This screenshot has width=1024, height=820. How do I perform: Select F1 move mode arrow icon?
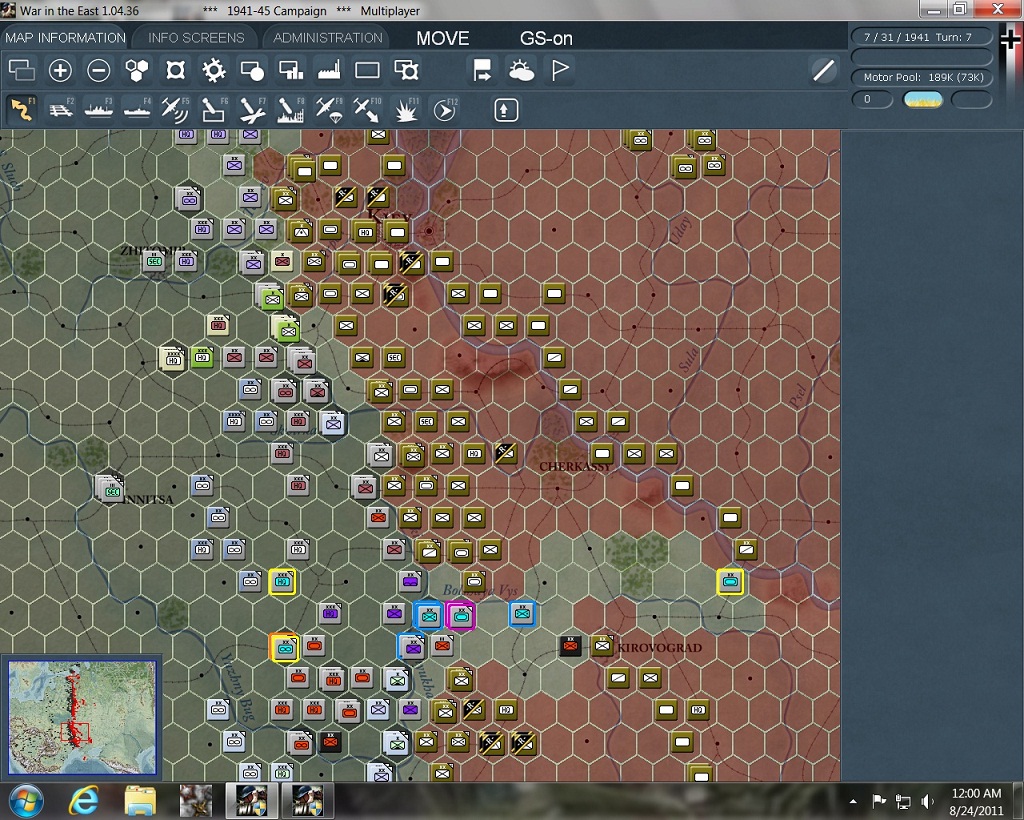22,110
